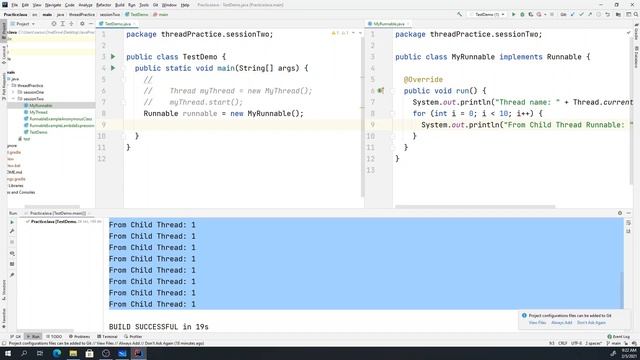Open the Project view dropdown
Viewport: 640px width, 360px height.
pyautogui.click(x=23, y=24)
